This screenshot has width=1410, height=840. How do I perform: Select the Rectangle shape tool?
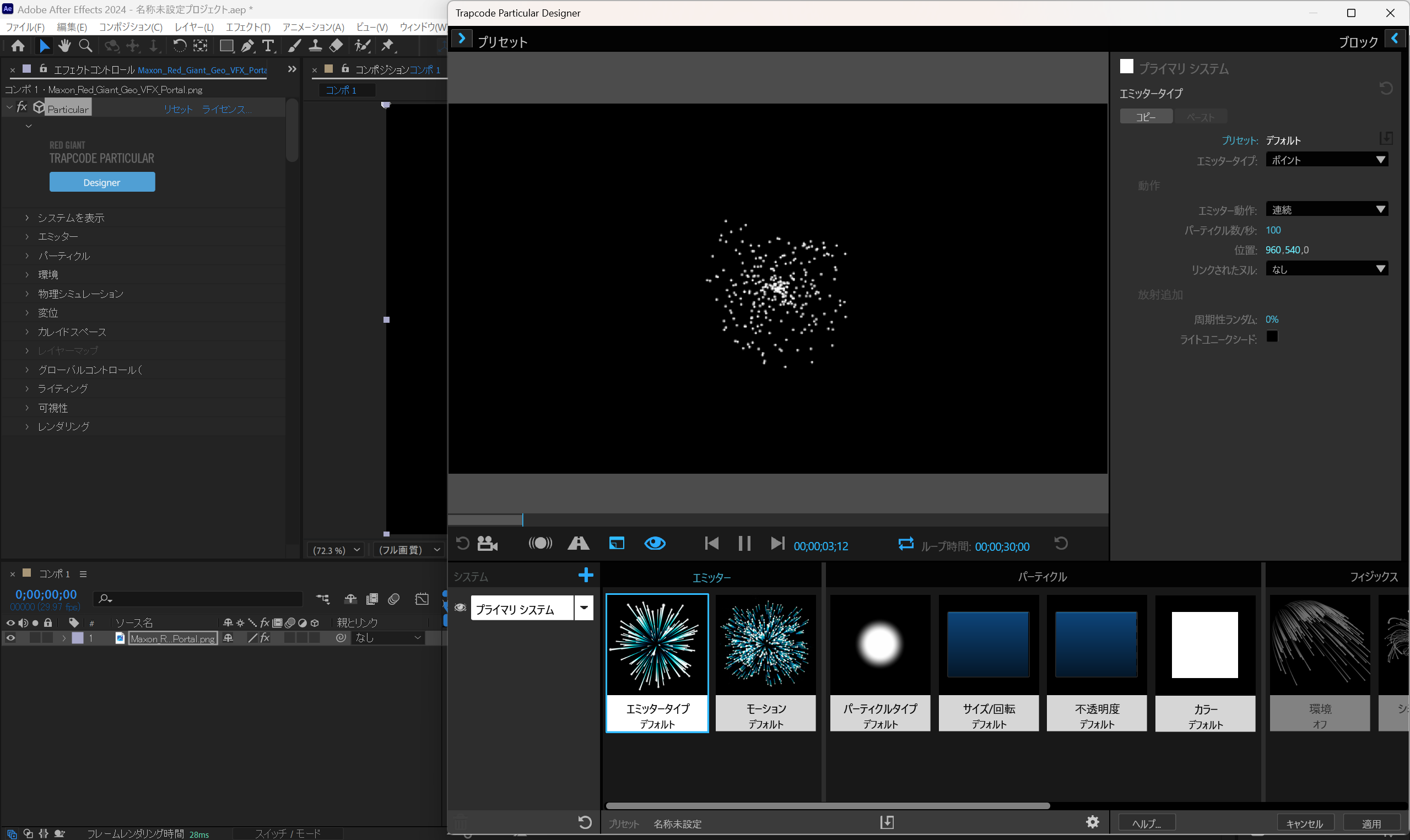pos(226,46)
